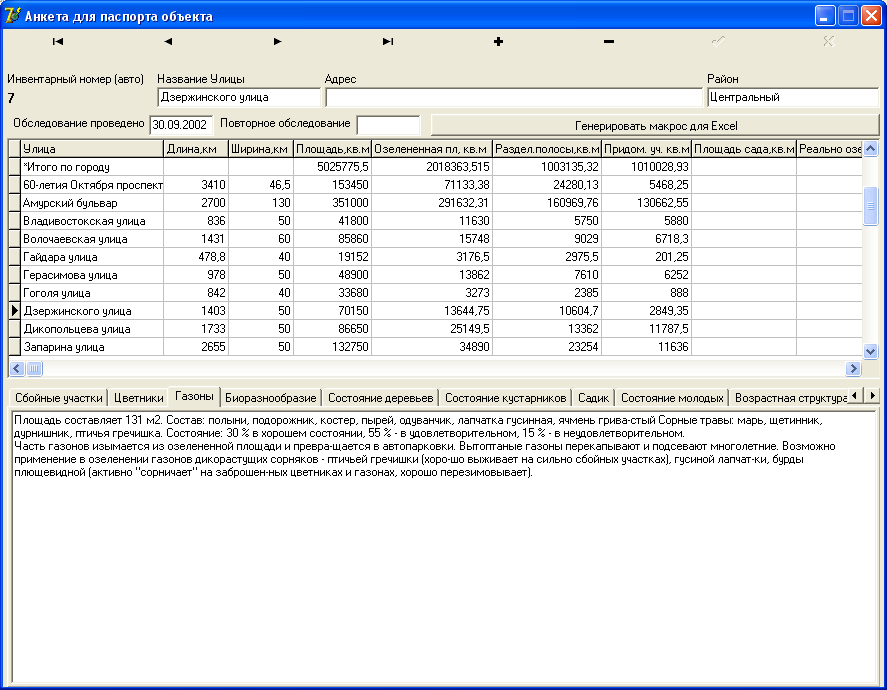Image resolution: width=887 pixels, height=690 pixels.
Task: Select row '*Итого по городу'
Action: (x=436, y=167)
